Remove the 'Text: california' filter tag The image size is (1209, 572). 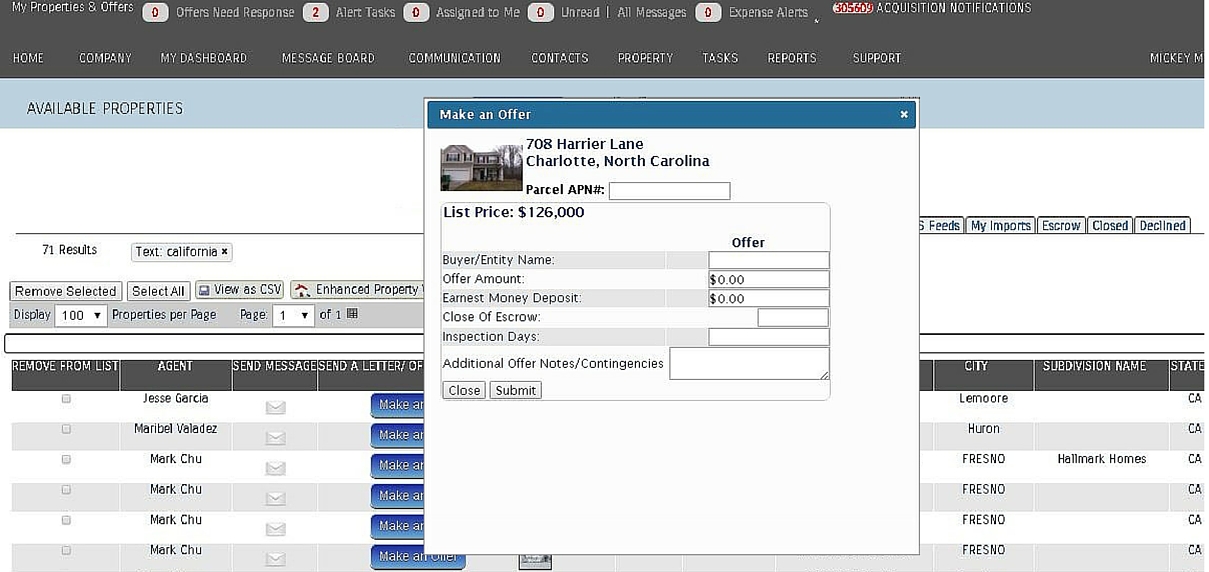point(225,251)
